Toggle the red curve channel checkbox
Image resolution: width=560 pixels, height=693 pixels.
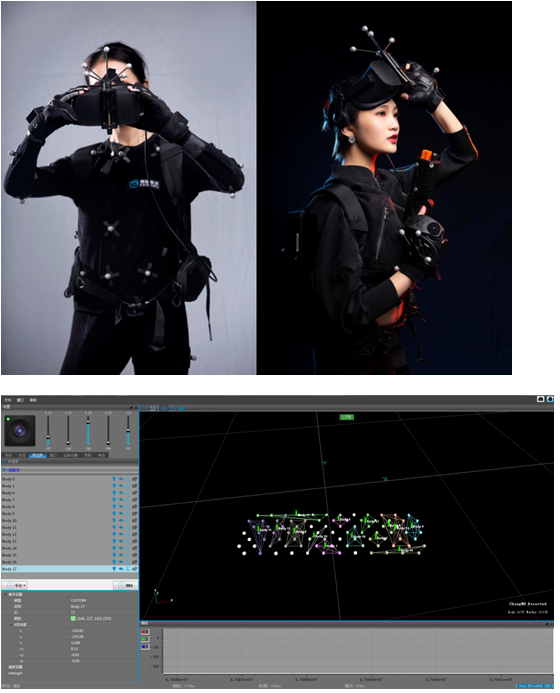coord(145,632)
